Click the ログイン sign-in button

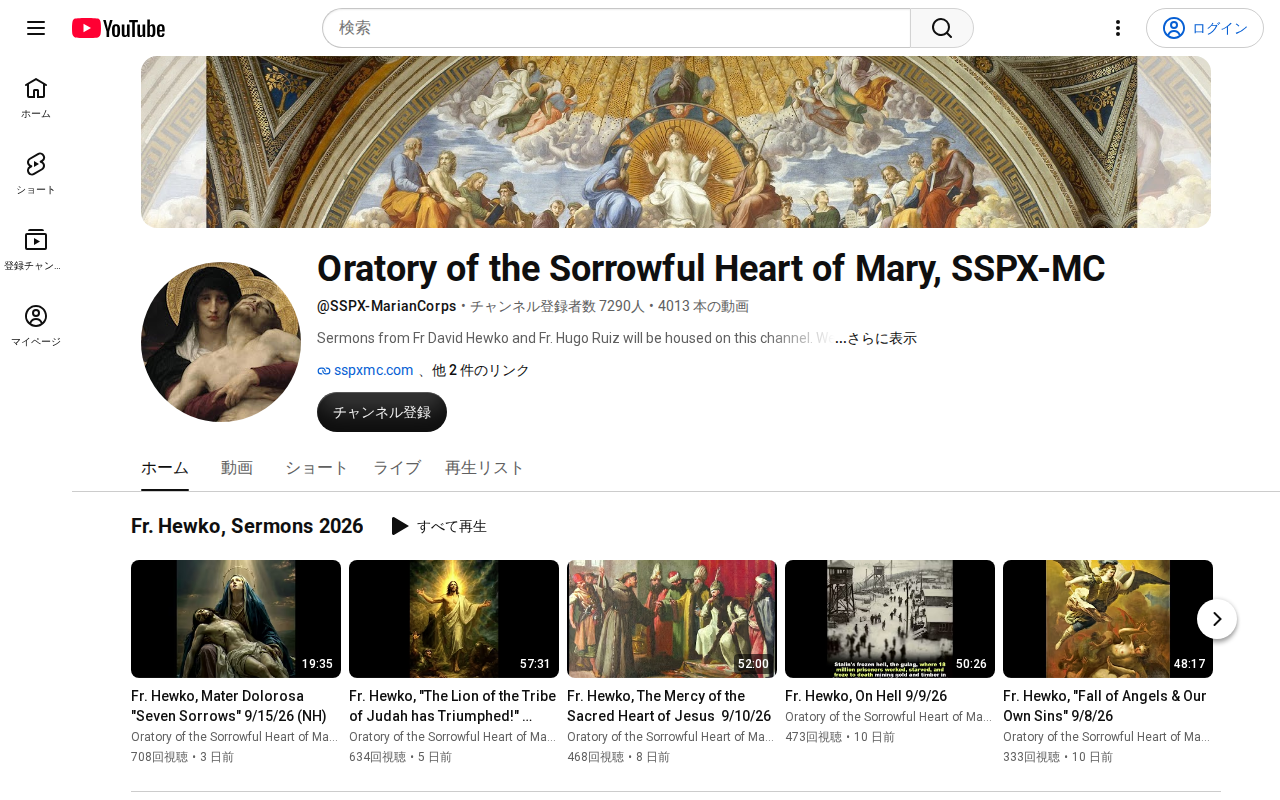click(x=1205, y=28)
